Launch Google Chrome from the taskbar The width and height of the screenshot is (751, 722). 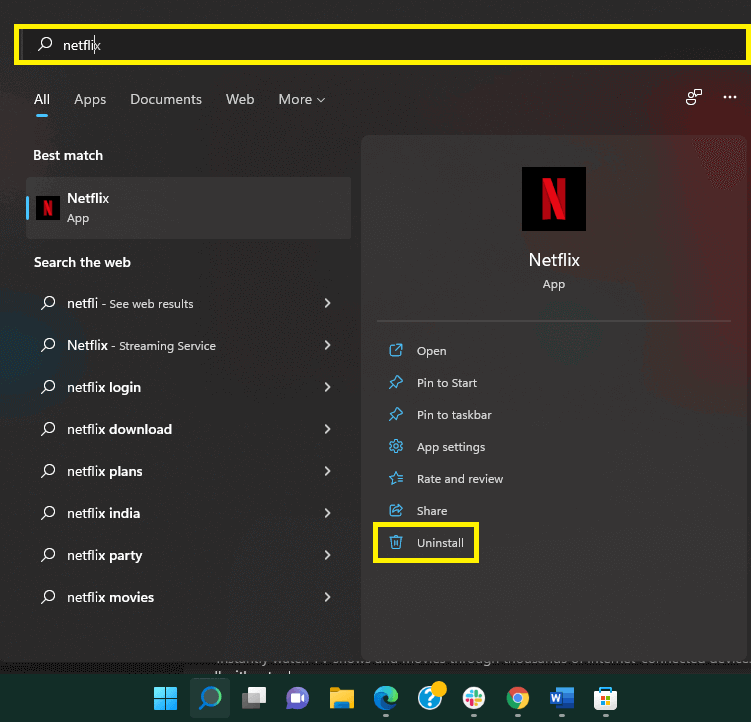coord(517,697)
